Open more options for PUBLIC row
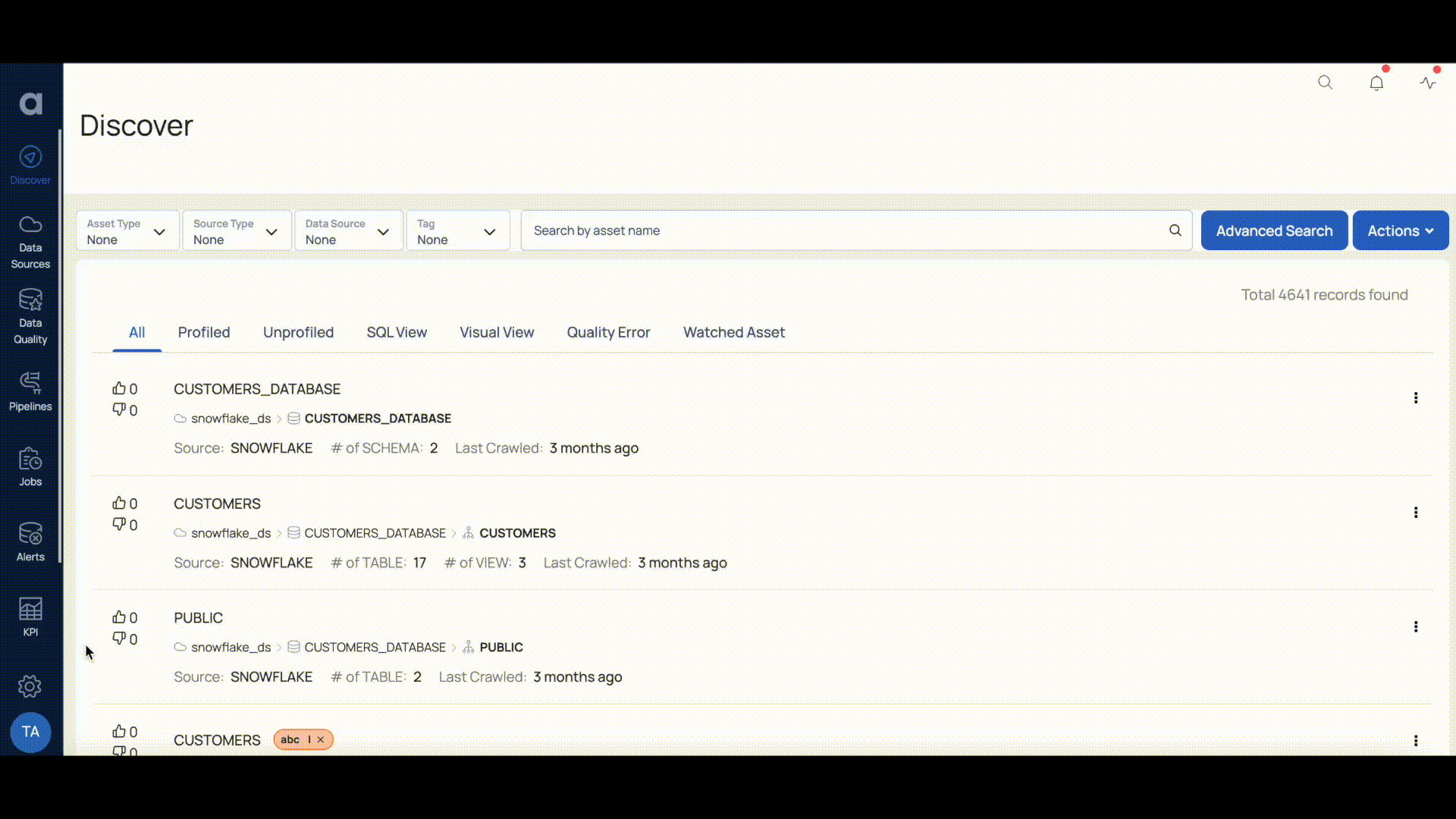The height and width of the screenshot is (819, 1456). pos(1415,626)
